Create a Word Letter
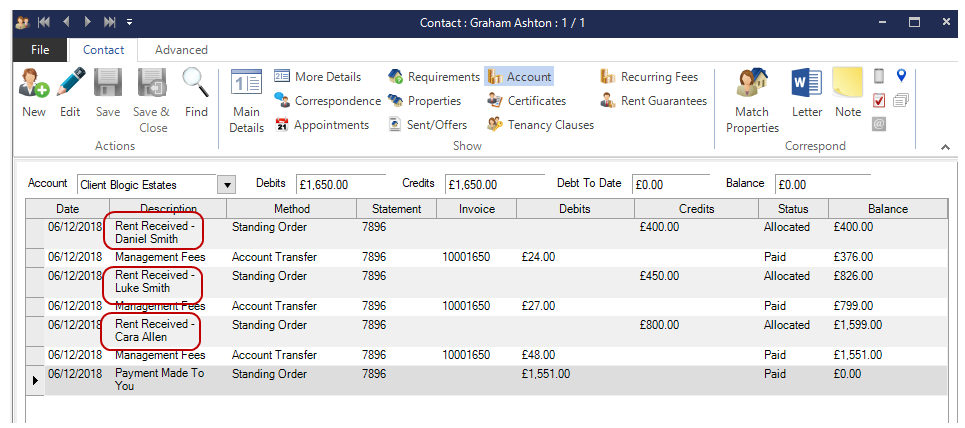The image size is (965, 428). coord(806,92)
